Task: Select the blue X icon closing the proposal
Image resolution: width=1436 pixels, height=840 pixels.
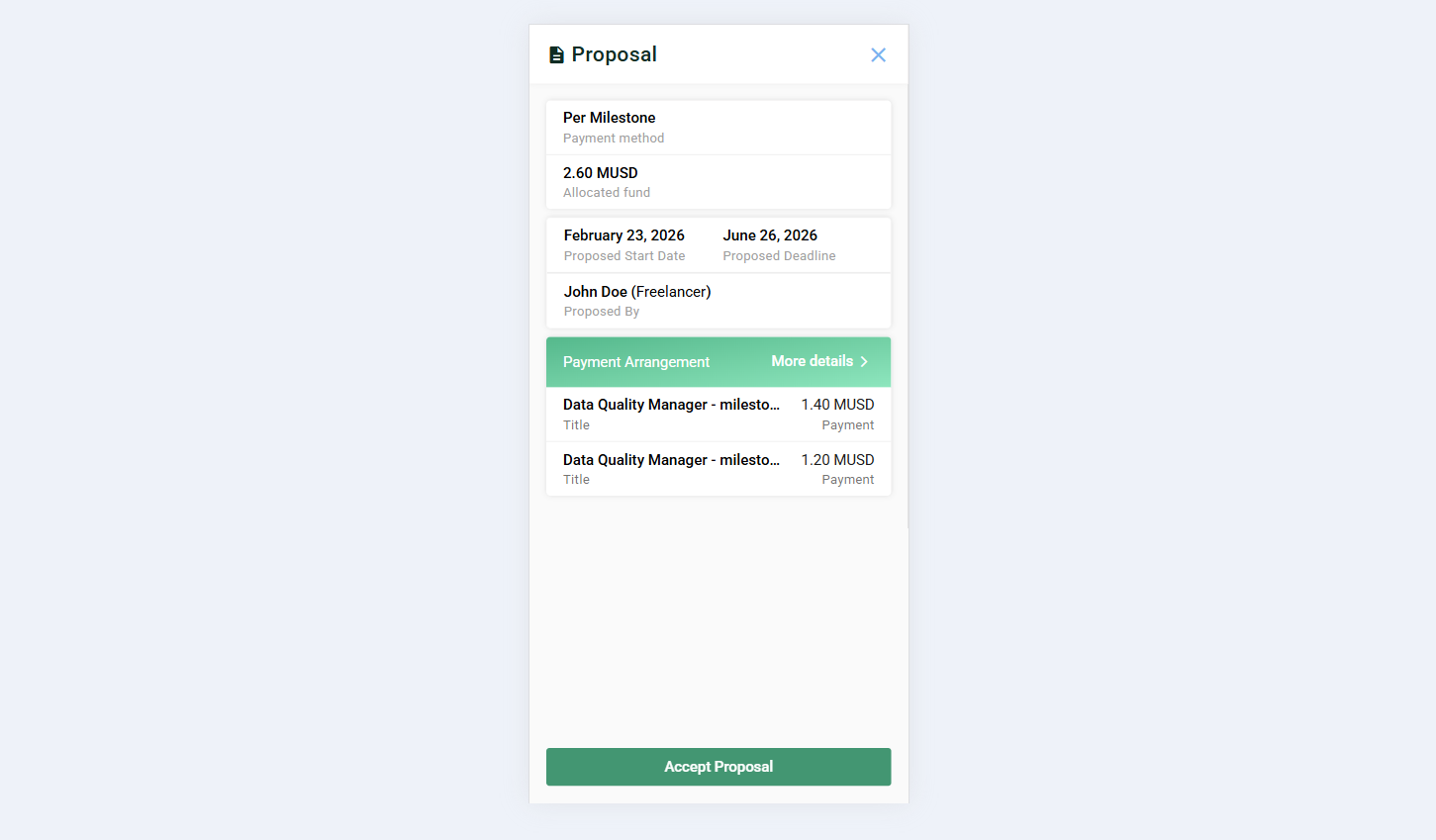Action: tap(878, 54)
